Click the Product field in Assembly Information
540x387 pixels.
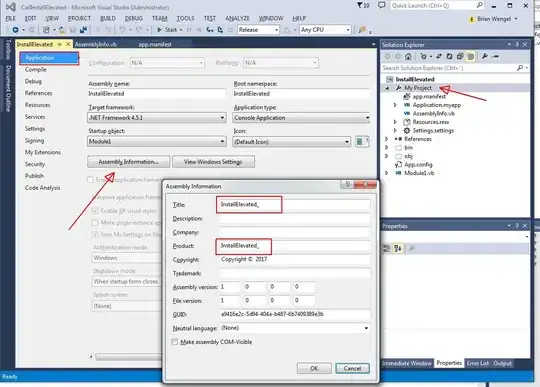tap(294, 245)
